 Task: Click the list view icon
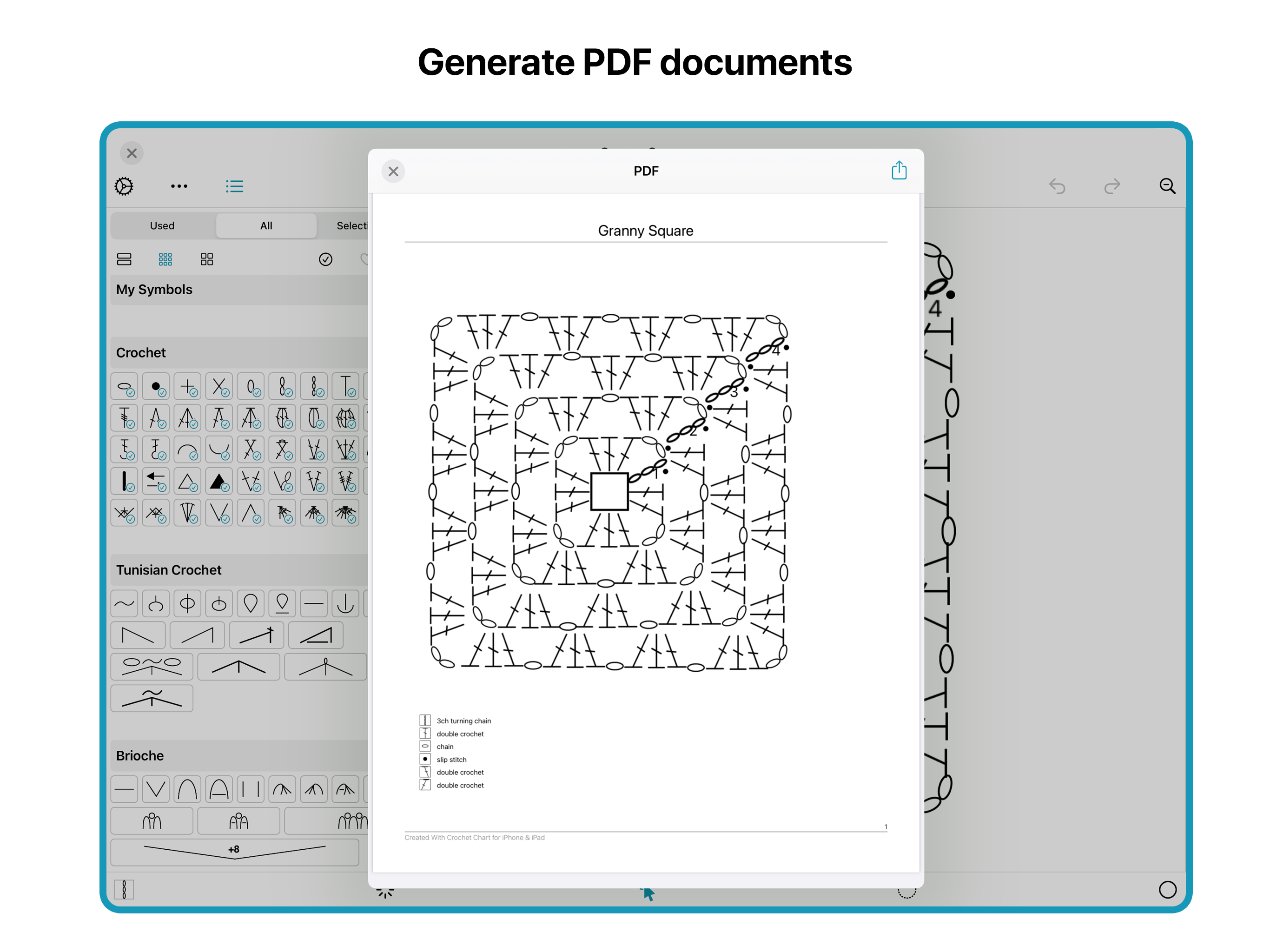coord(234,186)
